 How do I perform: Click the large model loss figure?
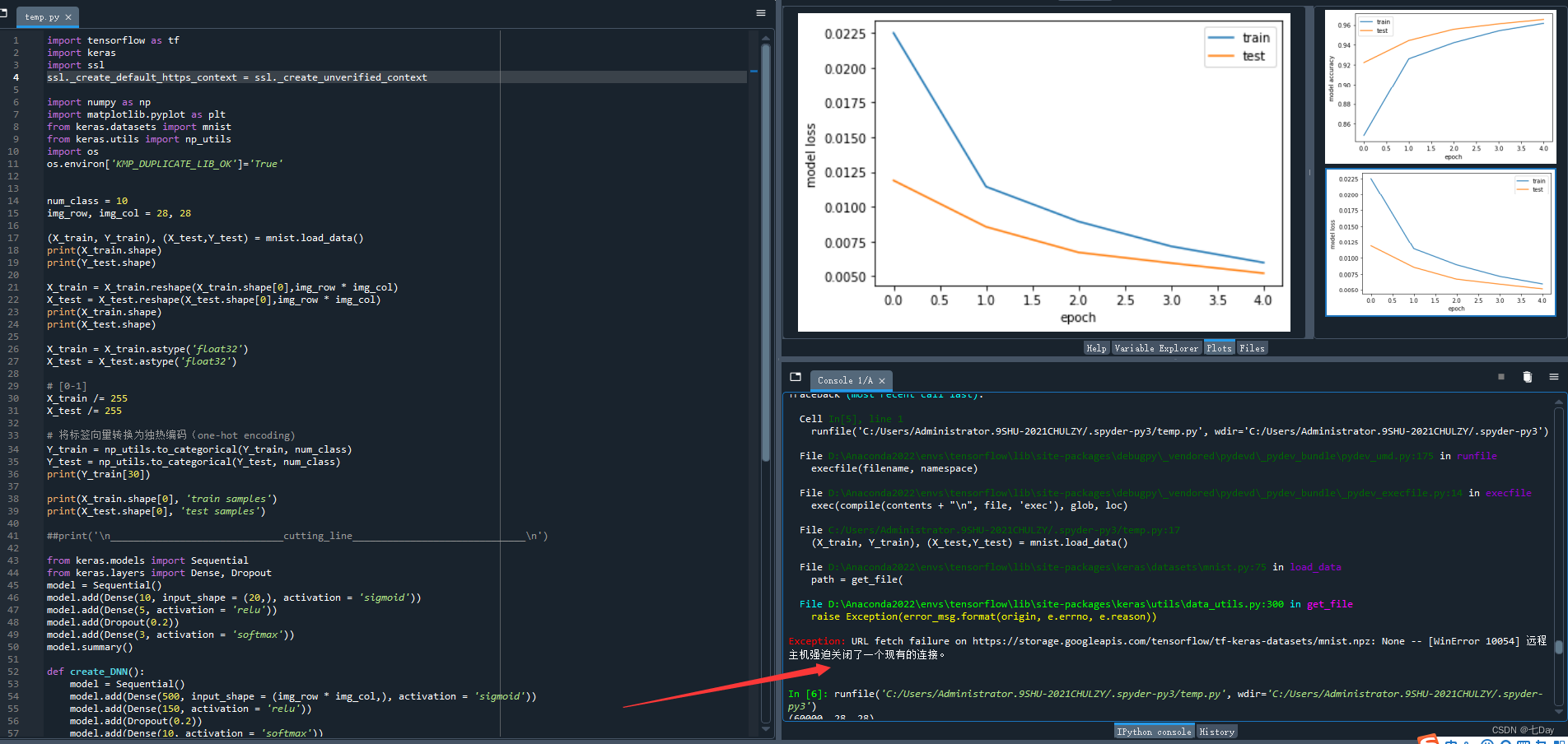pos(1044,173)
